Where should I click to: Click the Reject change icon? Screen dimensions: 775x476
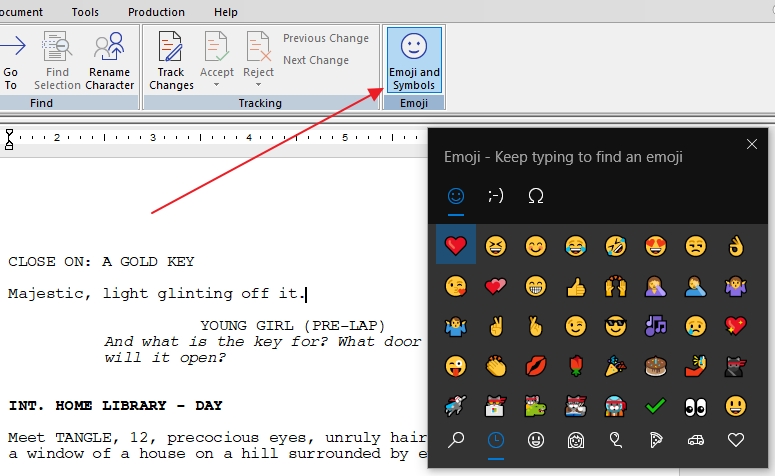258,47
